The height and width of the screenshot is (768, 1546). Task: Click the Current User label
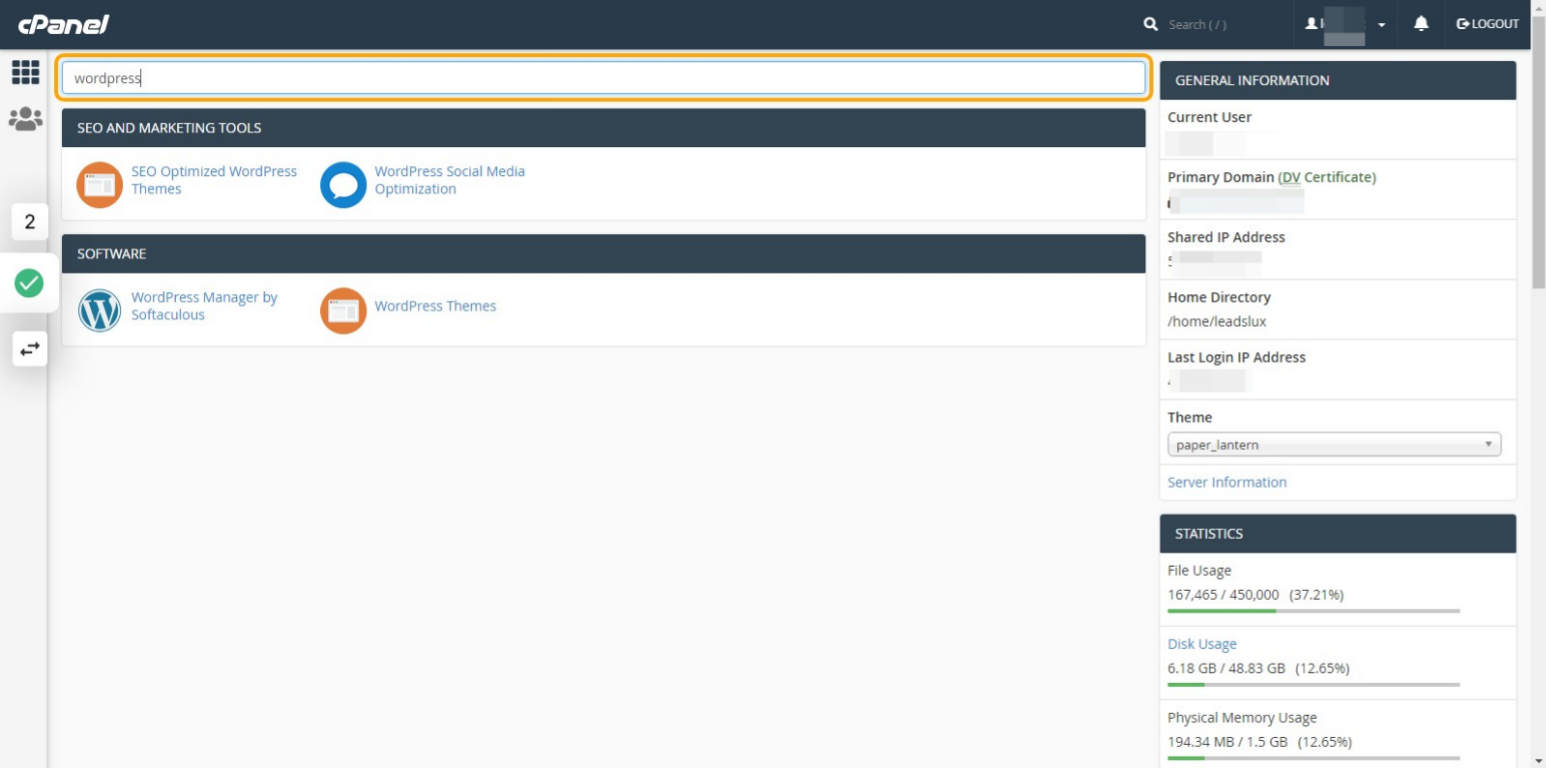[1209, 117]
